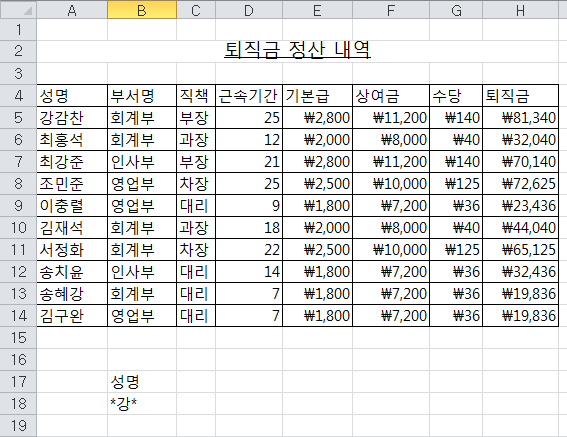Viewport: 567px width, 437px height.
Task: Click 김재석's position cell '과장'
Action: tap(196, 228)
